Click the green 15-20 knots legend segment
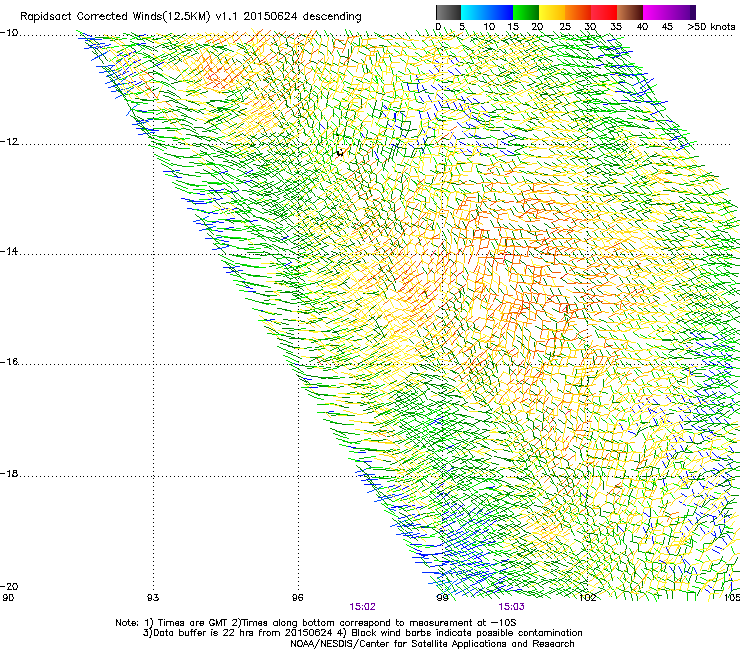Image resolution: width=740 pixels, height=650 pixels. (x=526, y=12)
